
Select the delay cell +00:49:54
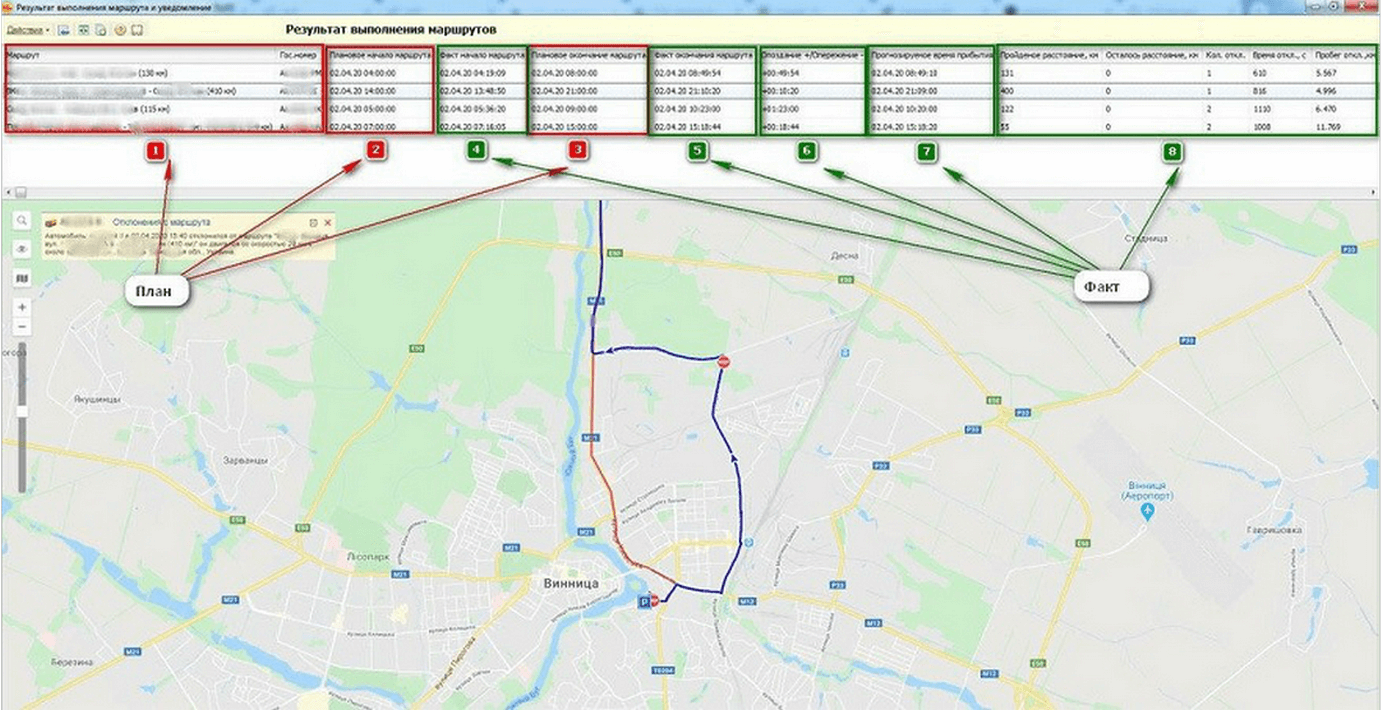[812, 73]
